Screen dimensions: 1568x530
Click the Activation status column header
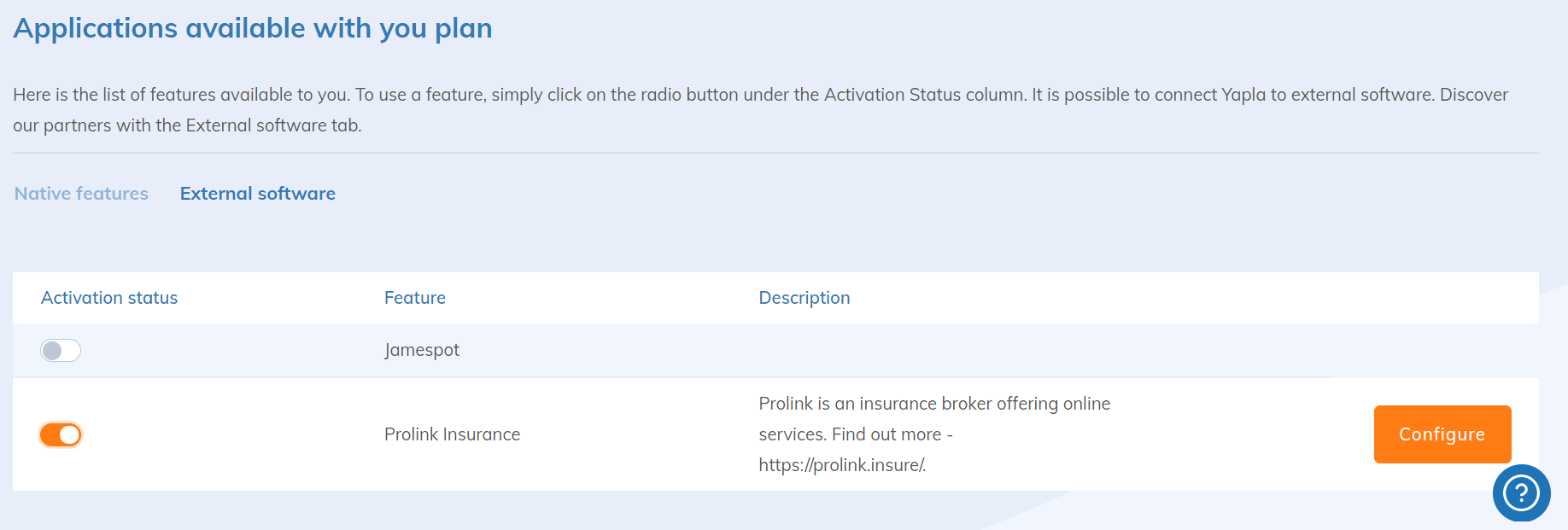tap(109, 298)
